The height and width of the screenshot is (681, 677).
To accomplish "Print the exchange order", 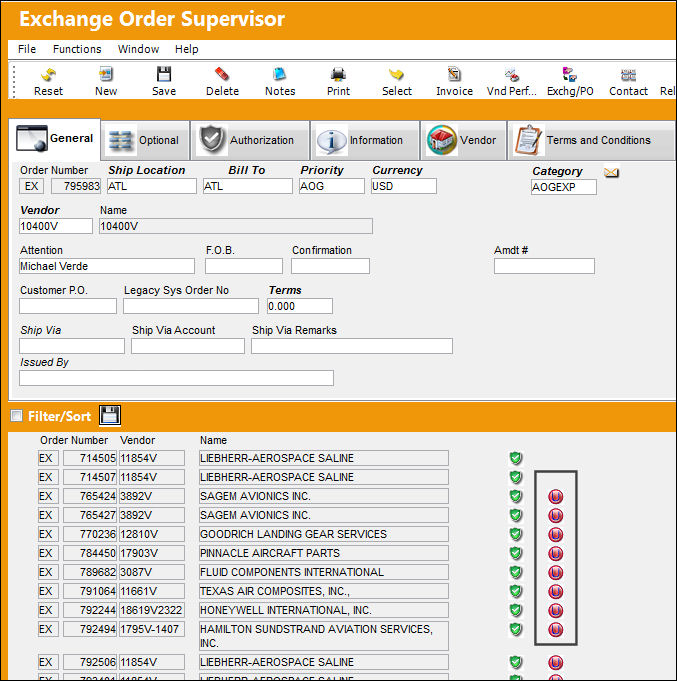I will 338,81.
